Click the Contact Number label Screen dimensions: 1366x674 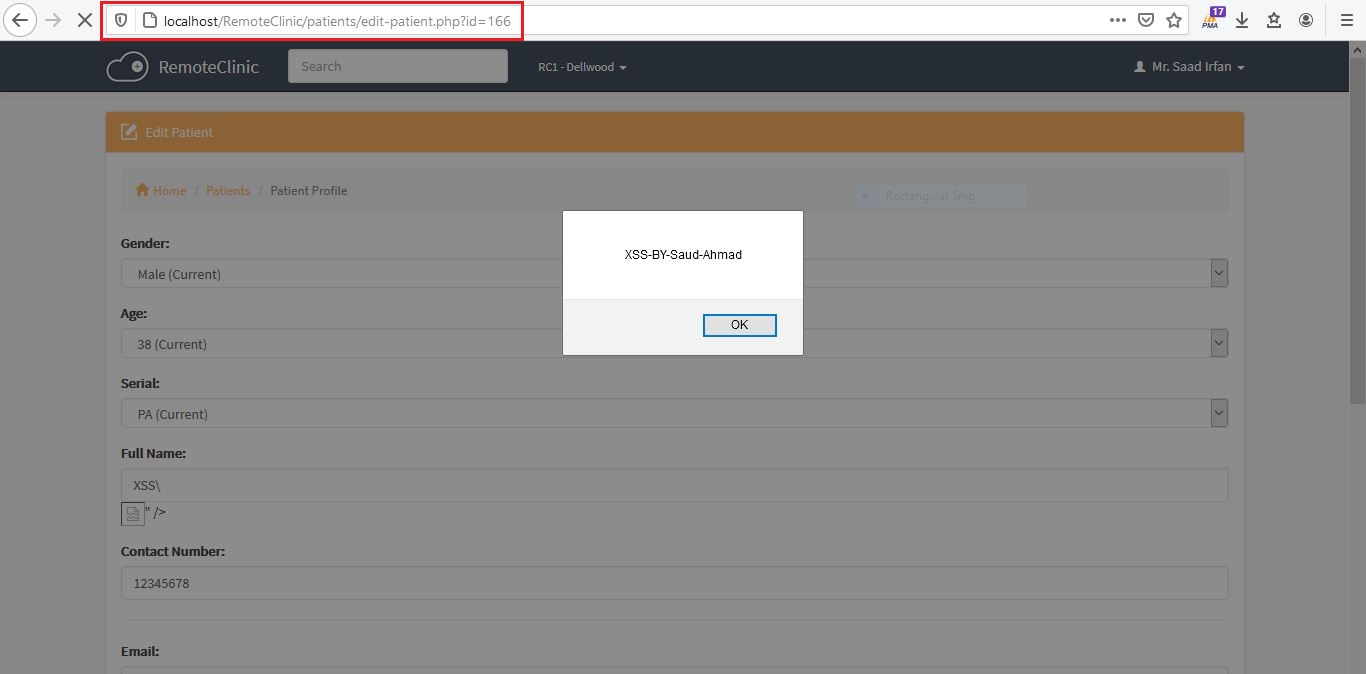(173, 551)
